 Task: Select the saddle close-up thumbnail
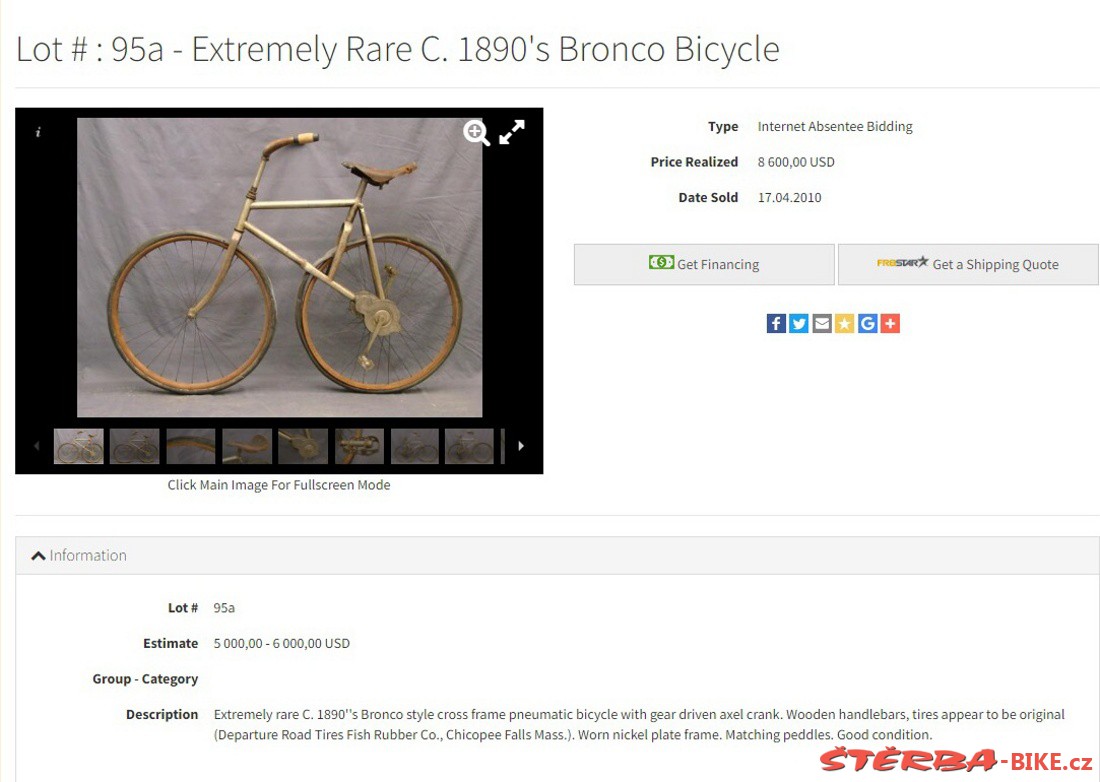(247, 446)
